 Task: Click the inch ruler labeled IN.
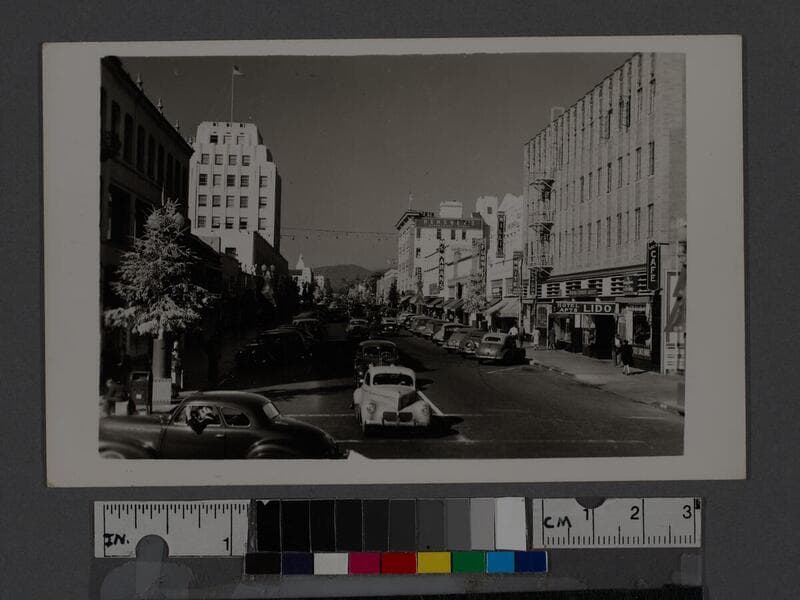(x=171, y=528)
